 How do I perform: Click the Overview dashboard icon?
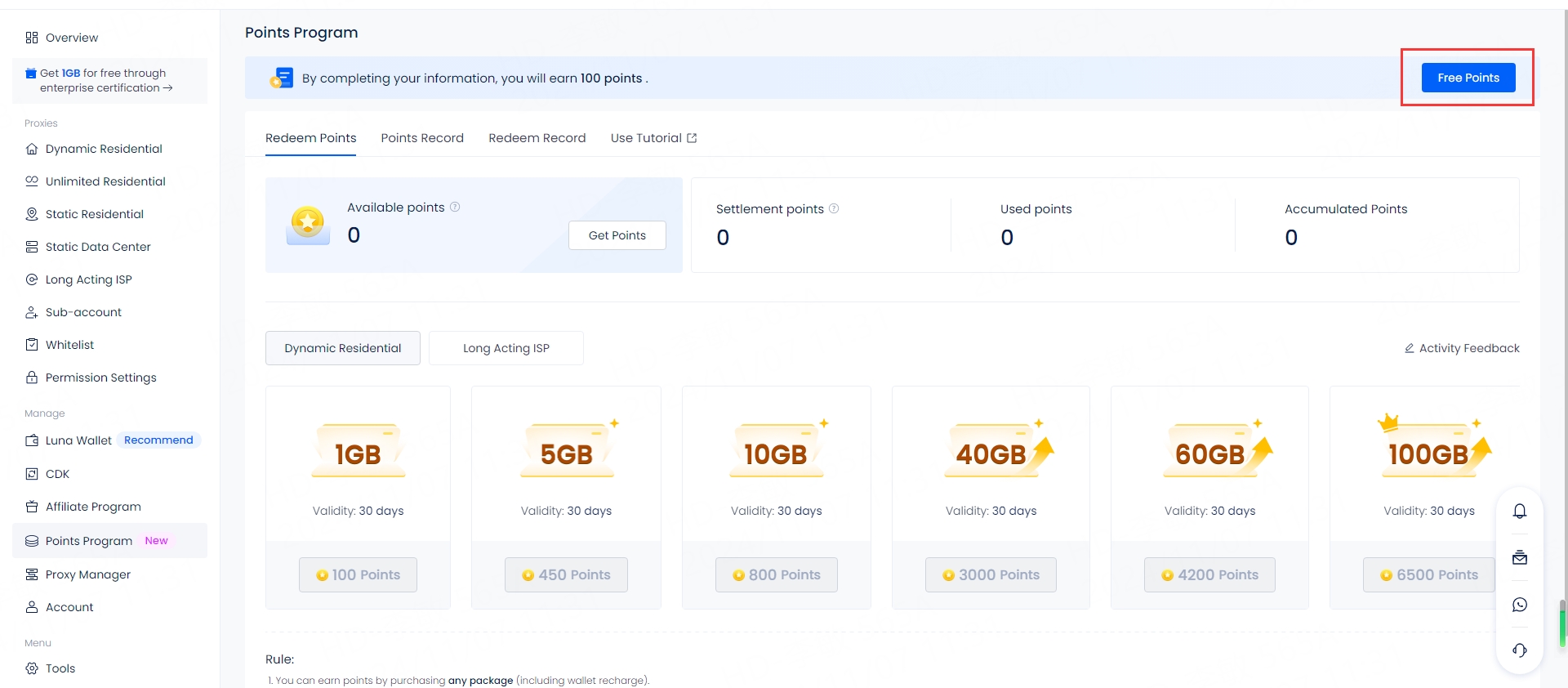pos(32,38)
